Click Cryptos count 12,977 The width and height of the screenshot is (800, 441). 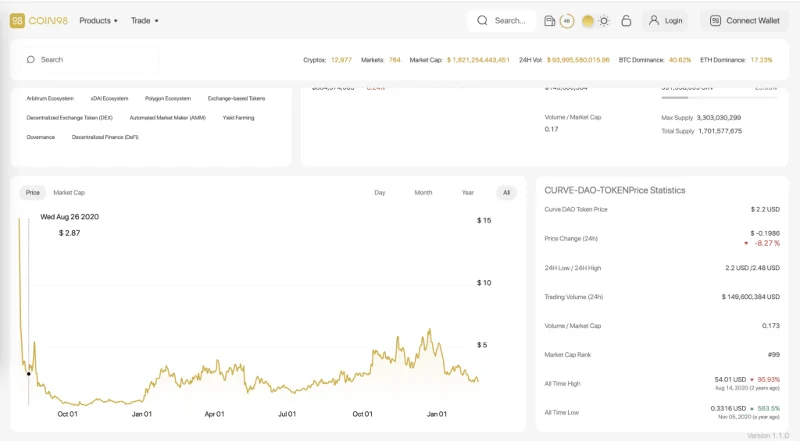tap(341, 60)
